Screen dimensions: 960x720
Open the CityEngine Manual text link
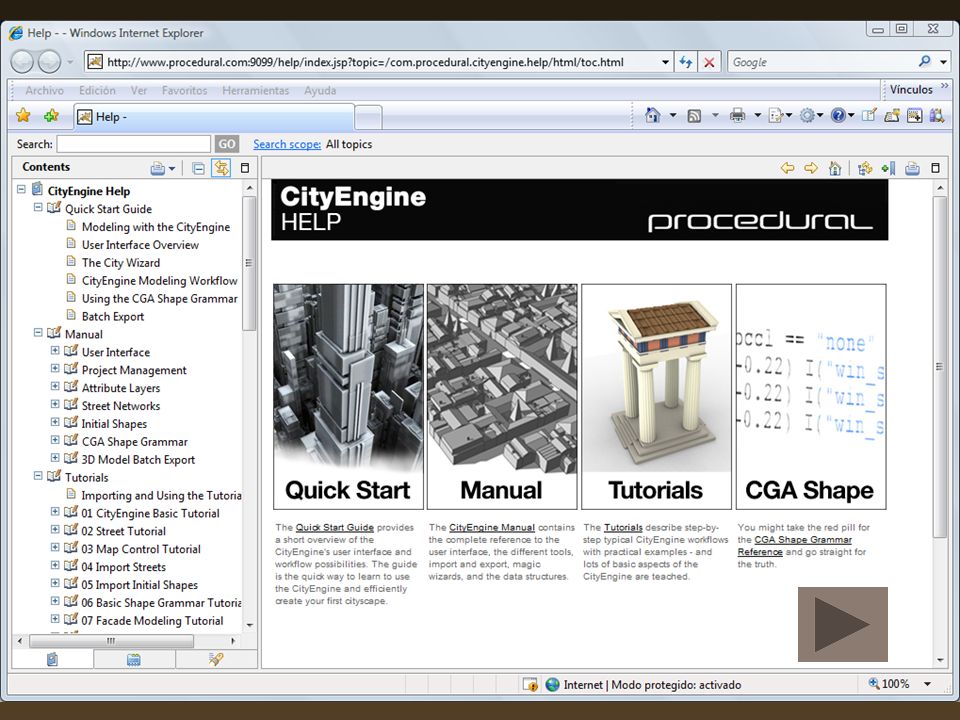tap(492, 527)
